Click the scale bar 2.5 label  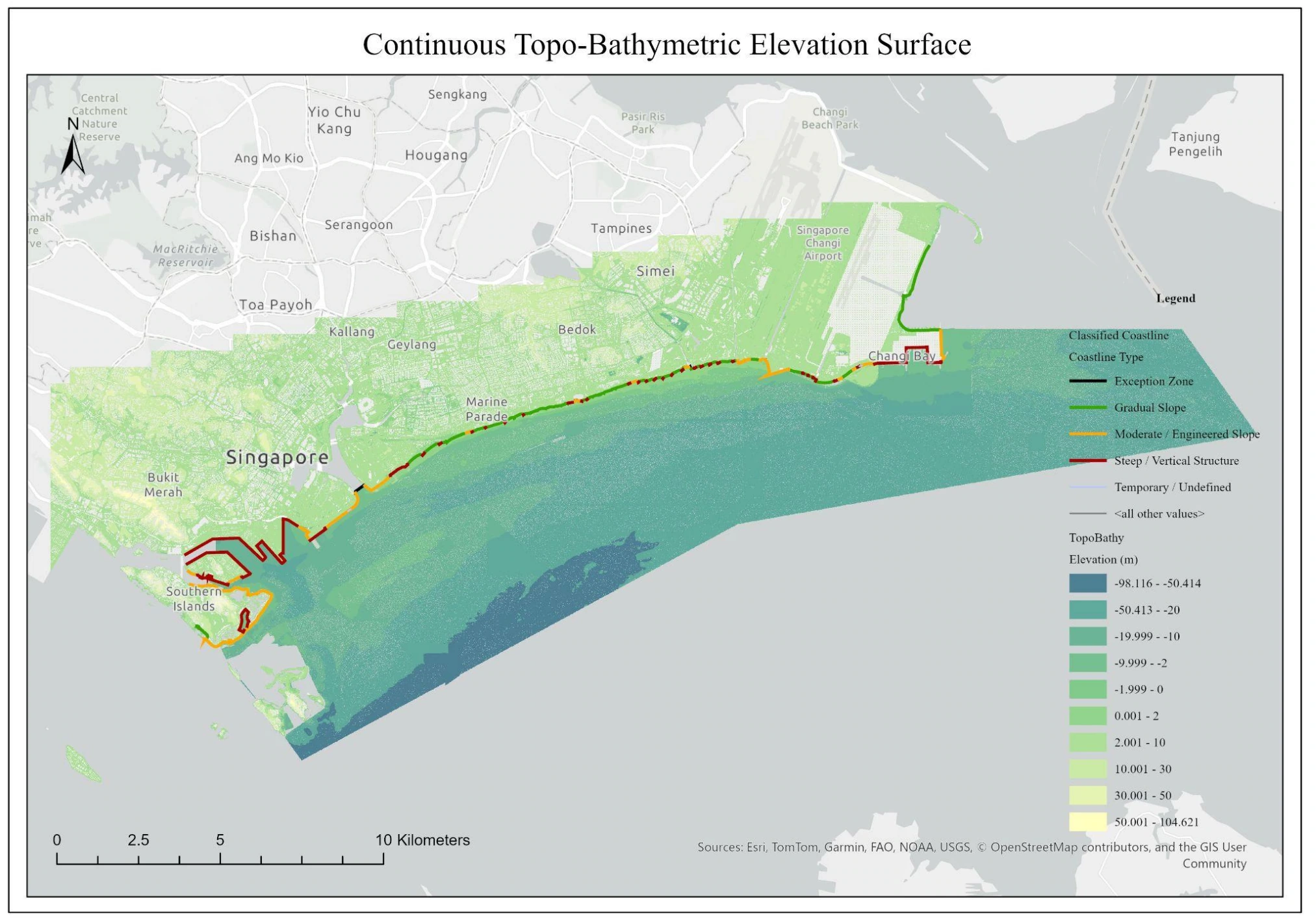(138, 840)
